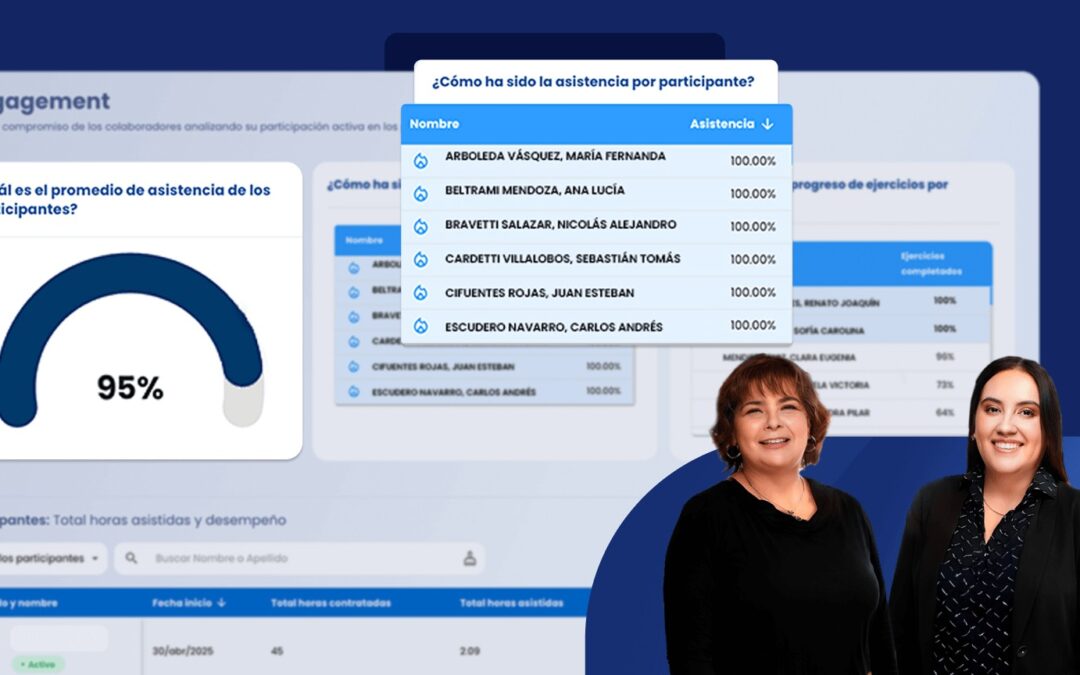Click magnifier icon in Buscar Nombre o Apellido field
The width and height of the screenshot is (1080, 675).
(131, 558)
